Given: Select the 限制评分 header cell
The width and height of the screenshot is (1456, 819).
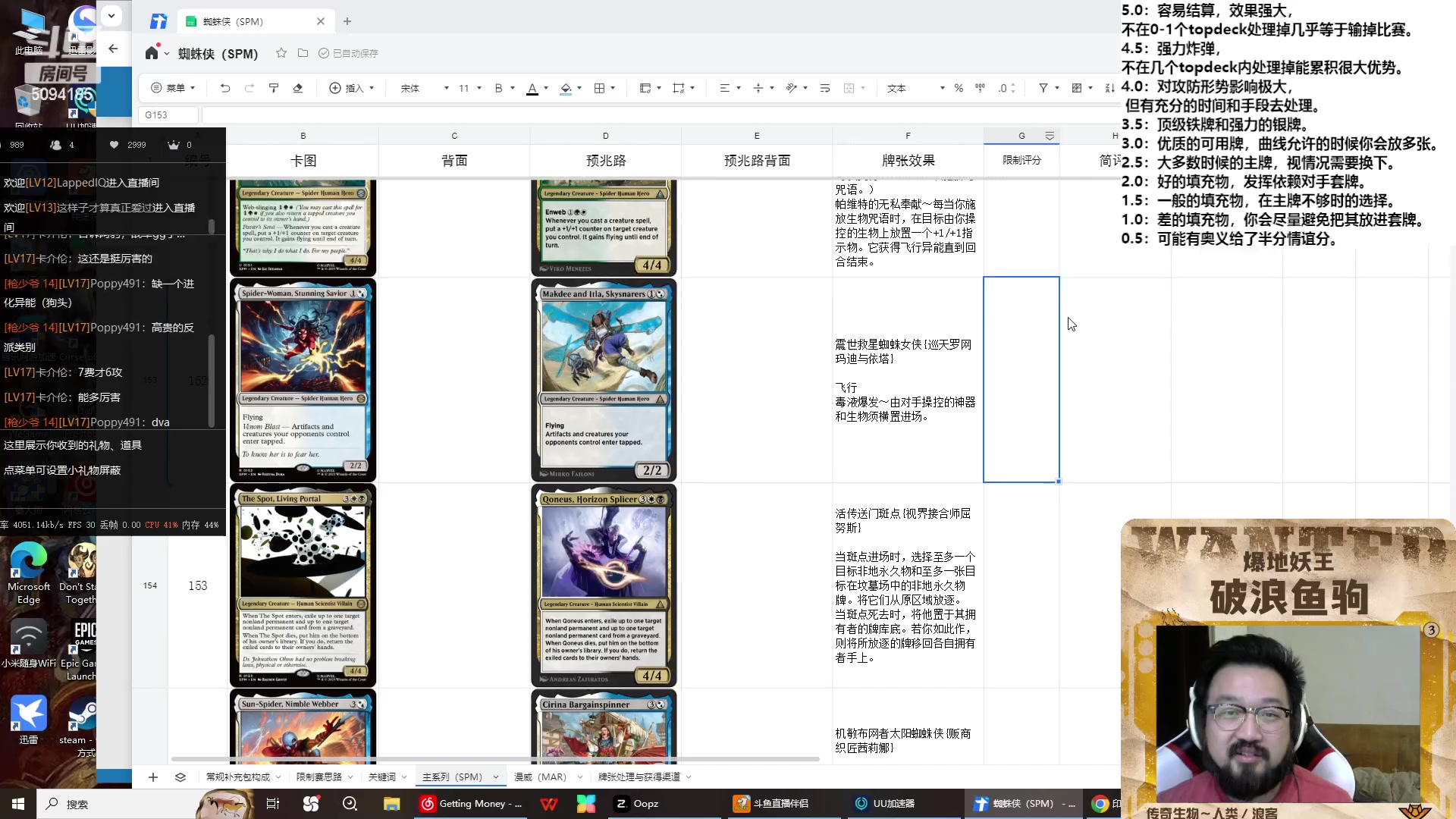Looking at the screenshot, I should (1021, 160).
